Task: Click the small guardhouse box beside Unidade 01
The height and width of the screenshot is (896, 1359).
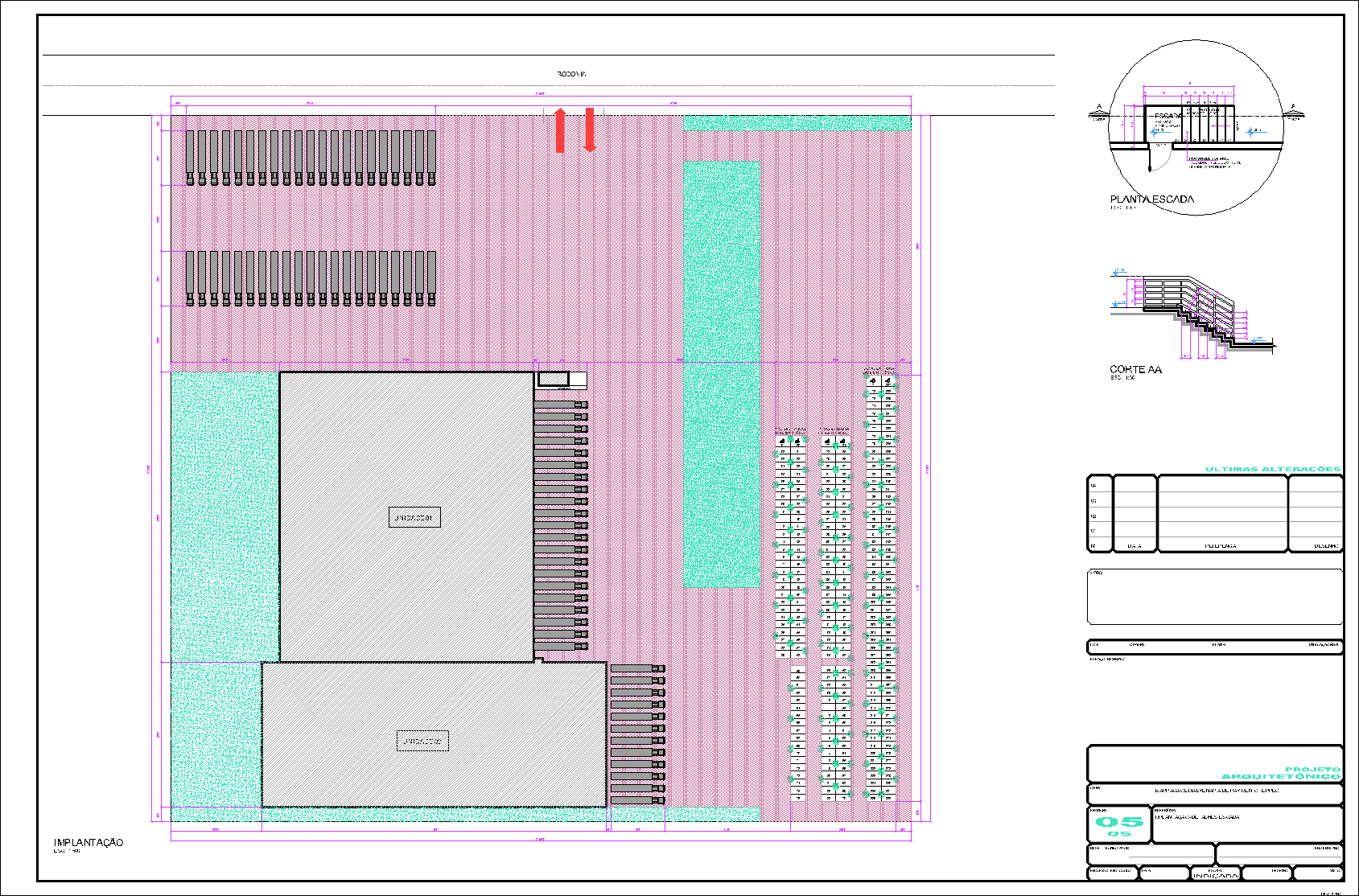Action: click(x=553, y=379)
